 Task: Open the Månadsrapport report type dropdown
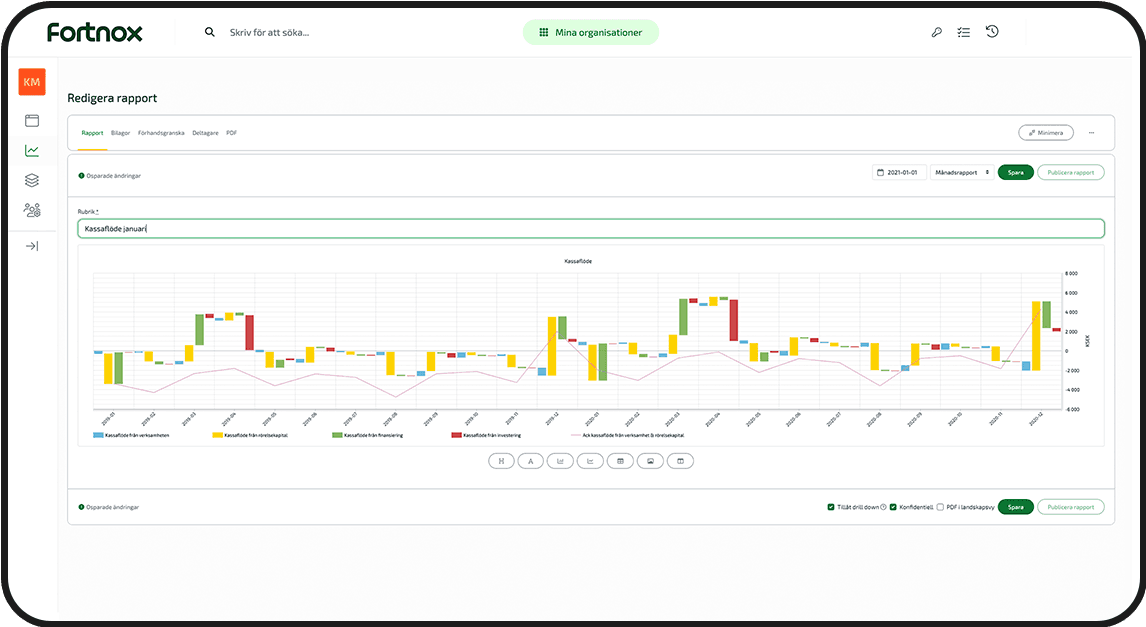961,173
